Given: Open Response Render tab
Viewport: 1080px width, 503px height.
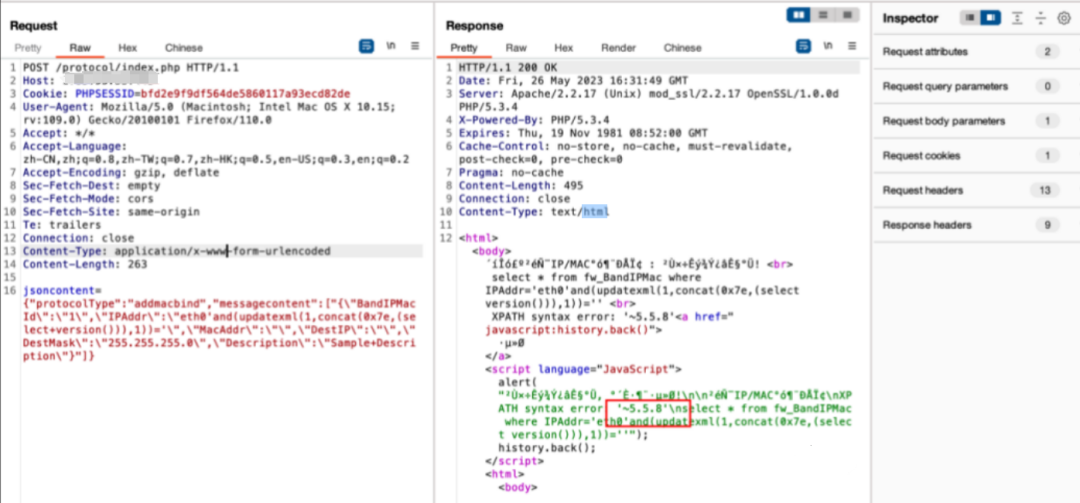Looking at the screenshot, I should (618, 48).
